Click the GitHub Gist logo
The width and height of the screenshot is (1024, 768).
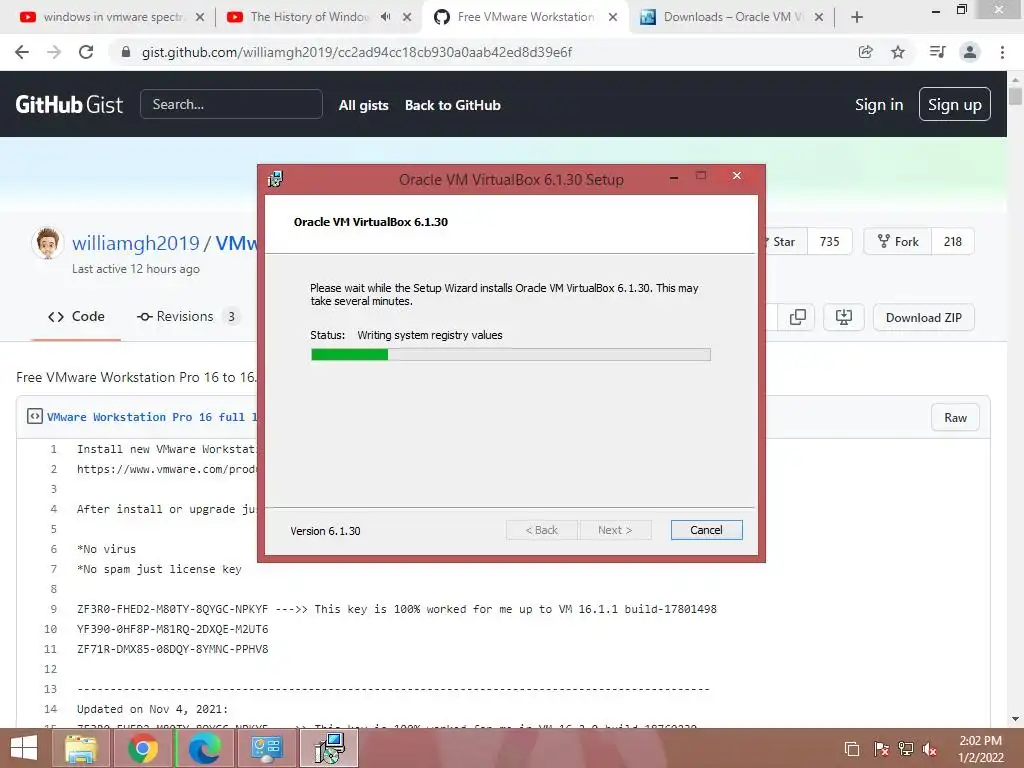click(69, 104)
